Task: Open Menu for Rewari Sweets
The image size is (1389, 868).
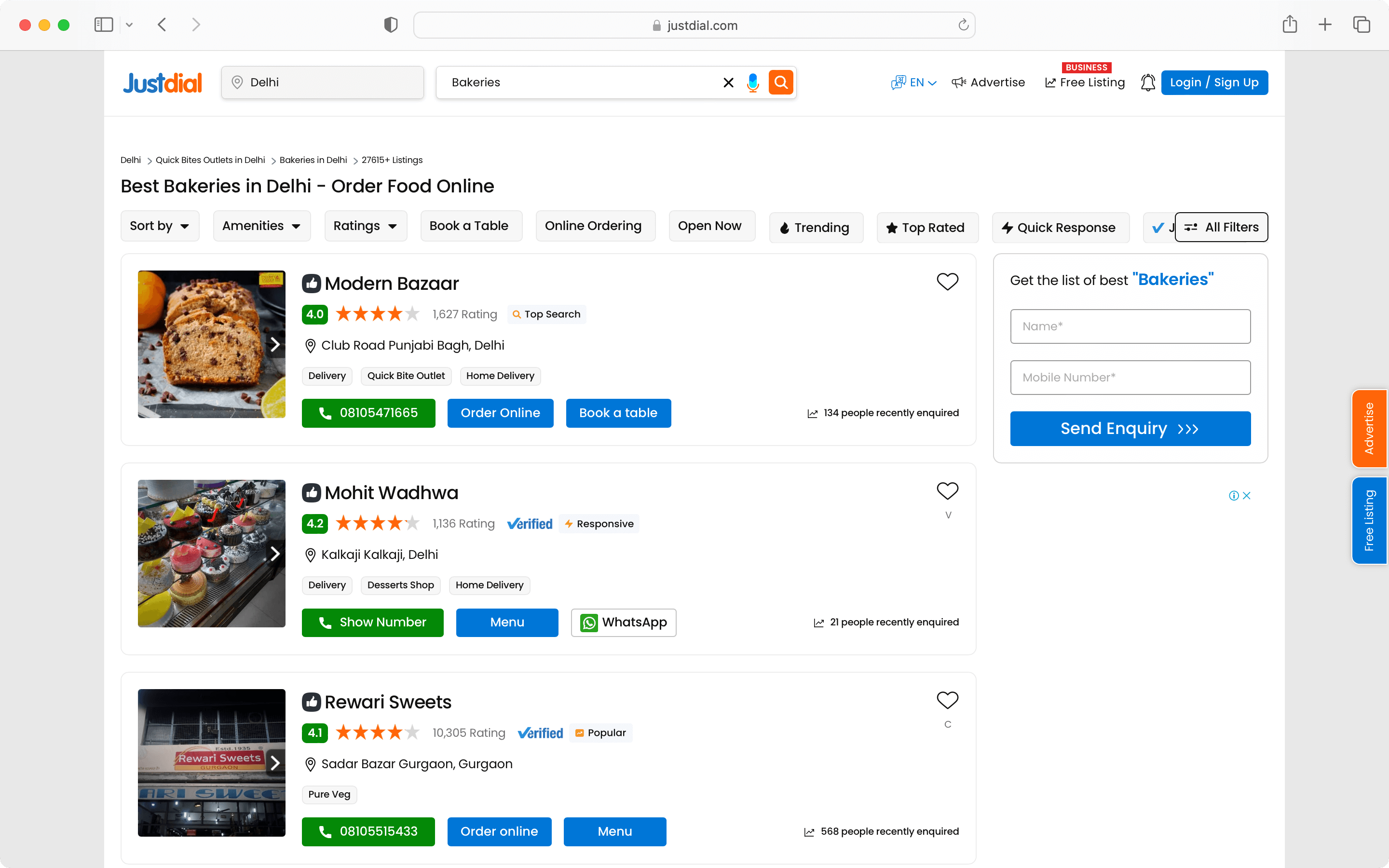Action: (615, 832)
